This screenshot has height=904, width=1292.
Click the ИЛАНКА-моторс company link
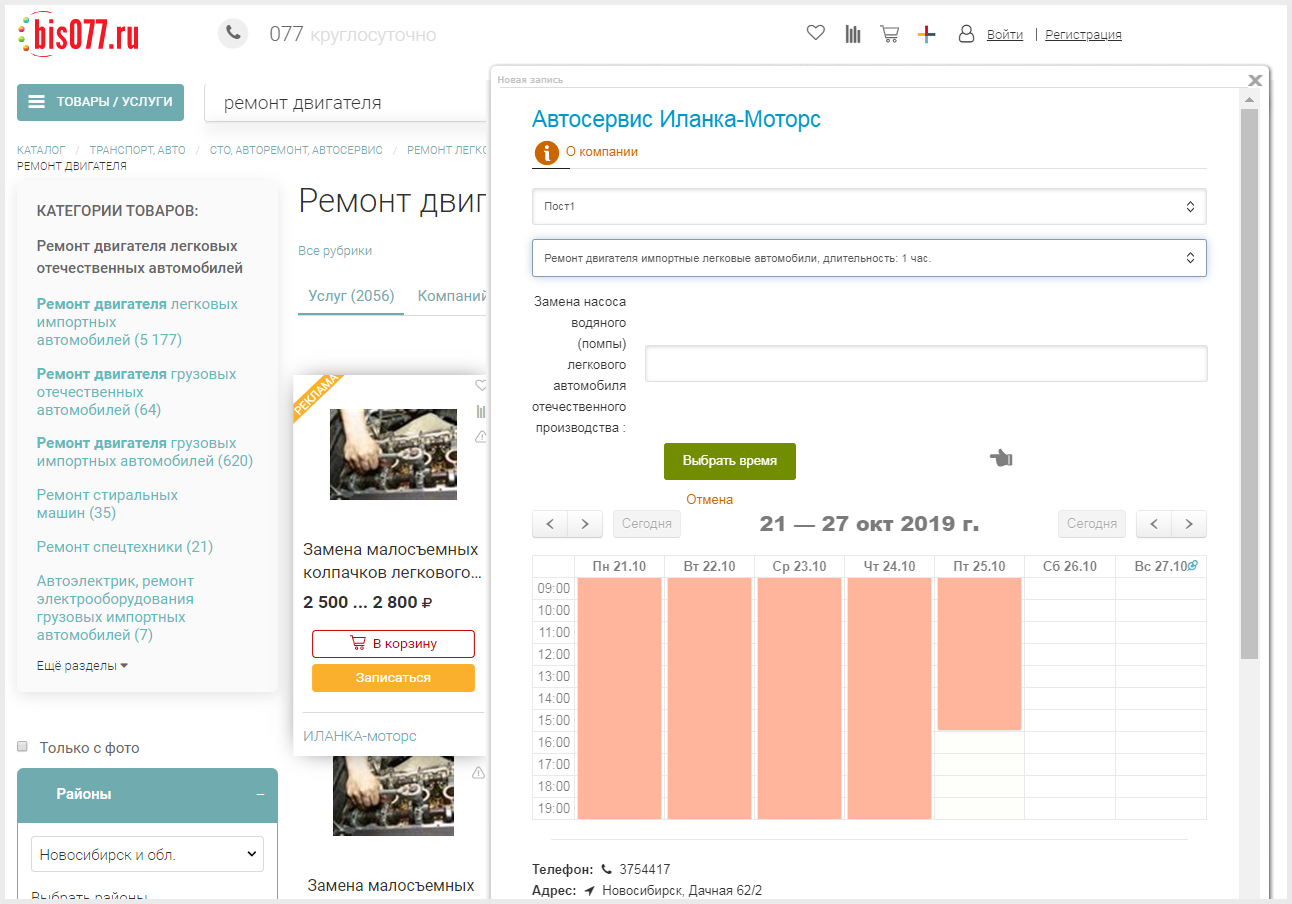coord(360,736)
